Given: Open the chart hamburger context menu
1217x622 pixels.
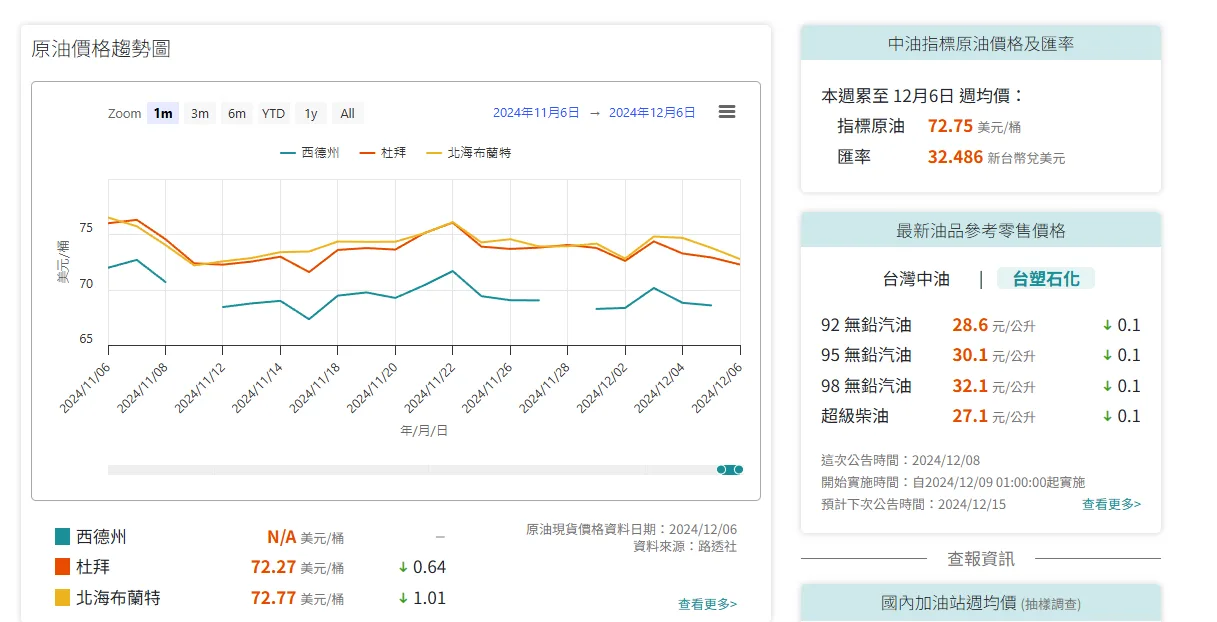Looking at the screenshot, I should point(727,112).
